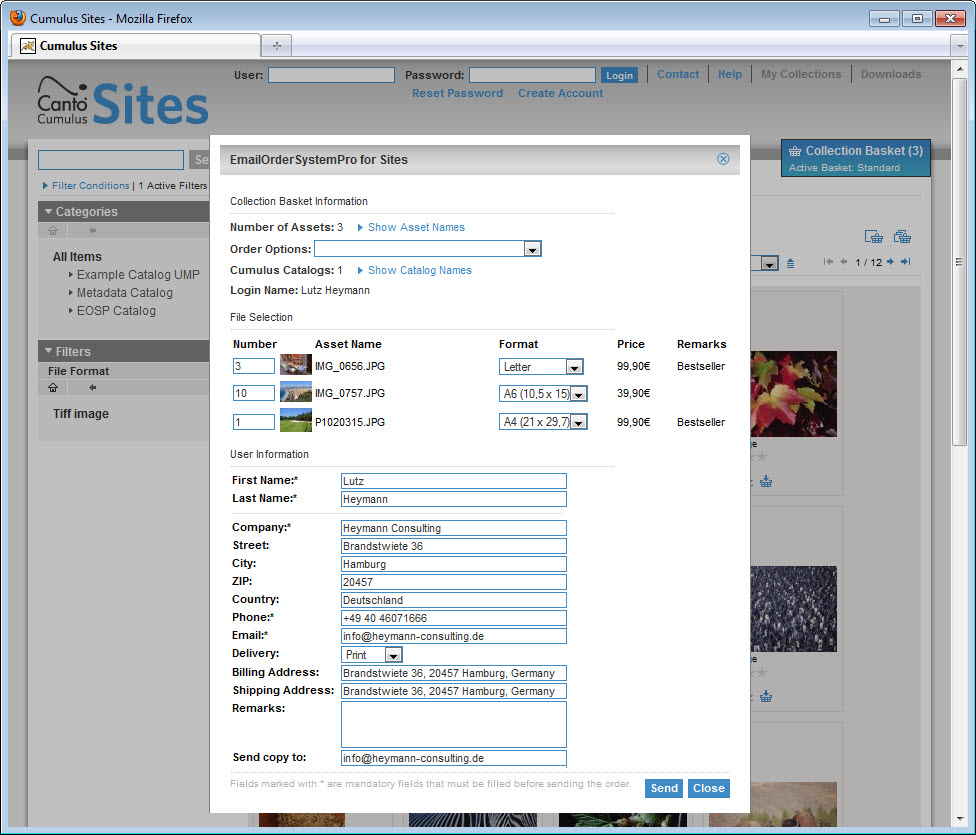This screenshot has width=976, height=835.
Task: Add the blue crowd image to basket
Action: click(766, 696)
